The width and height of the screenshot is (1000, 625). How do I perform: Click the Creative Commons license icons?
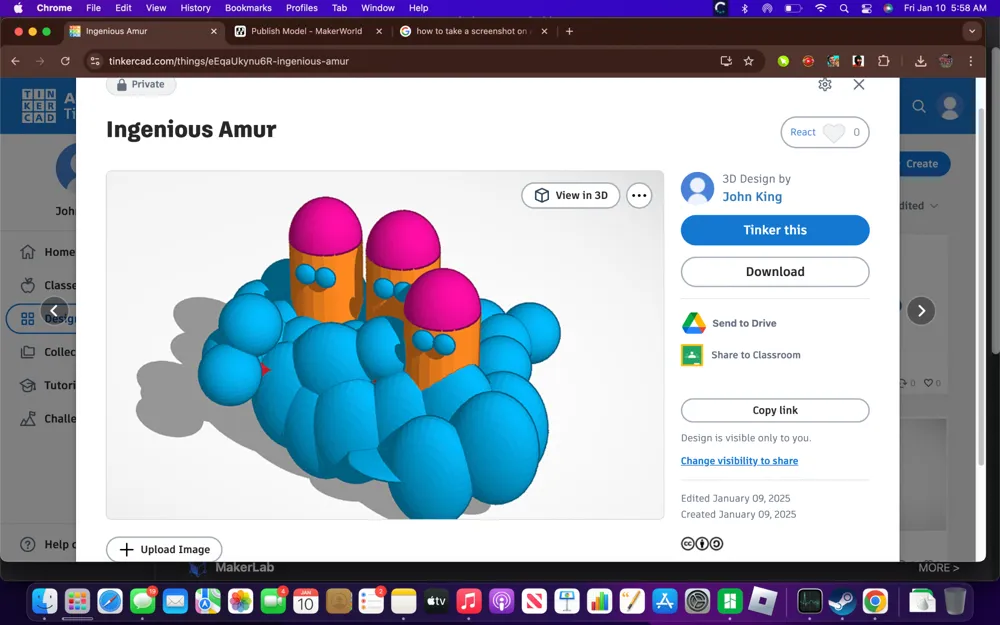point(702,543)
